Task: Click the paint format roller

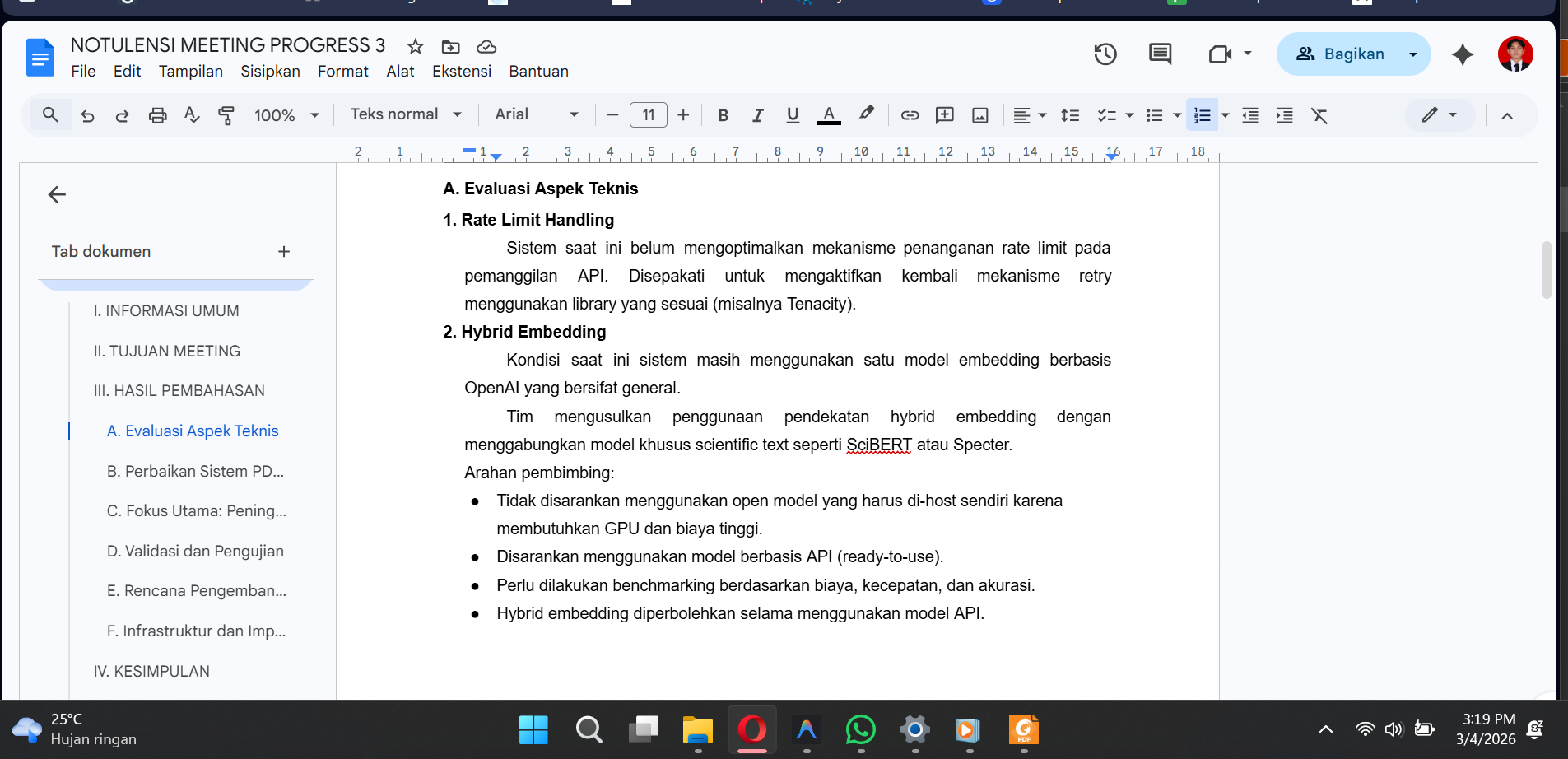Action: (226, 115)
